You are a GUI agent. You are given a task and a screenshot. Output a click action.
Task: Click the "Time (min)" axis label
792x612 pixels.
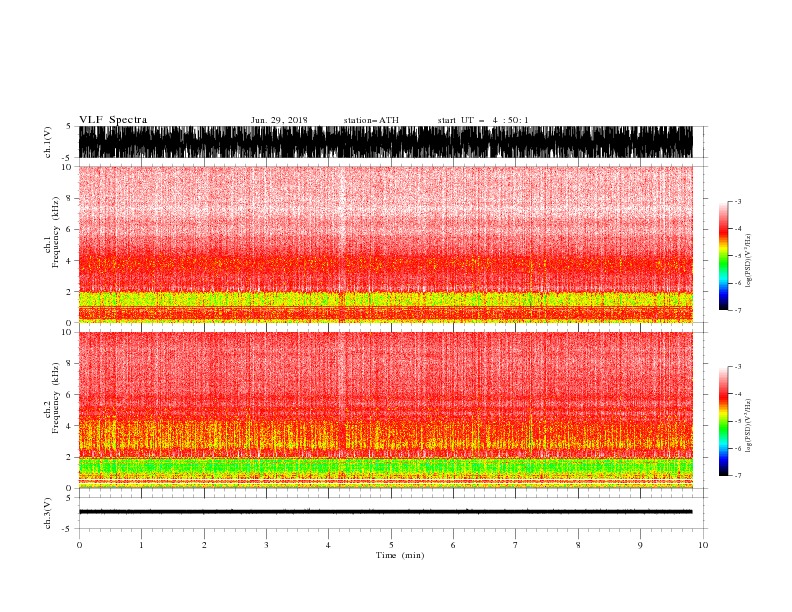coord(400,555)
